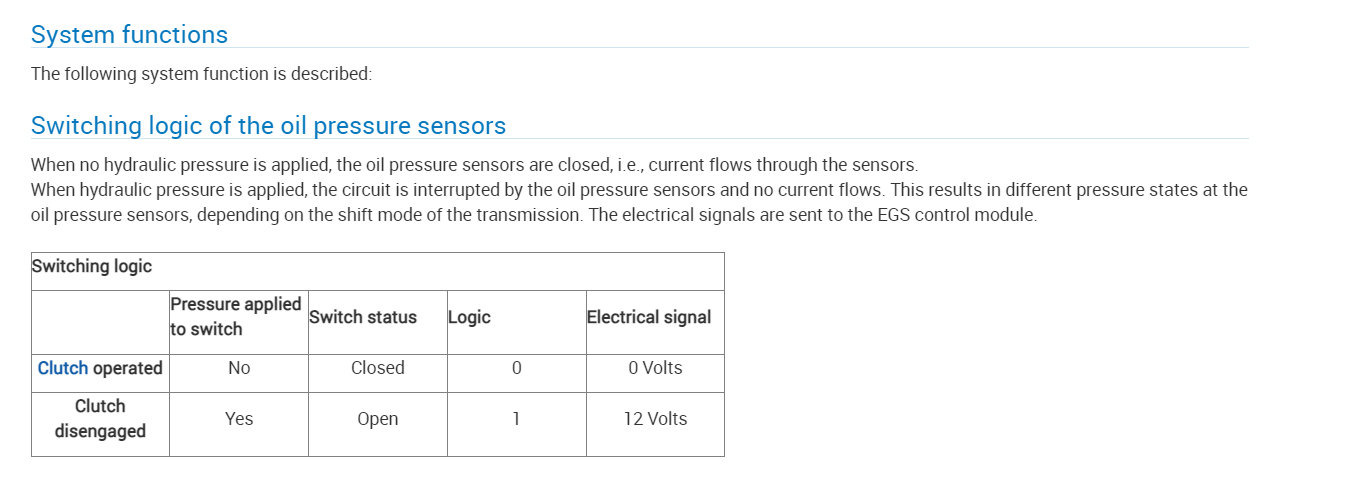This screenshot has height=485, width=1361.
Task: Click the logic value 0 cell
Action: click(x=516, y=368)
